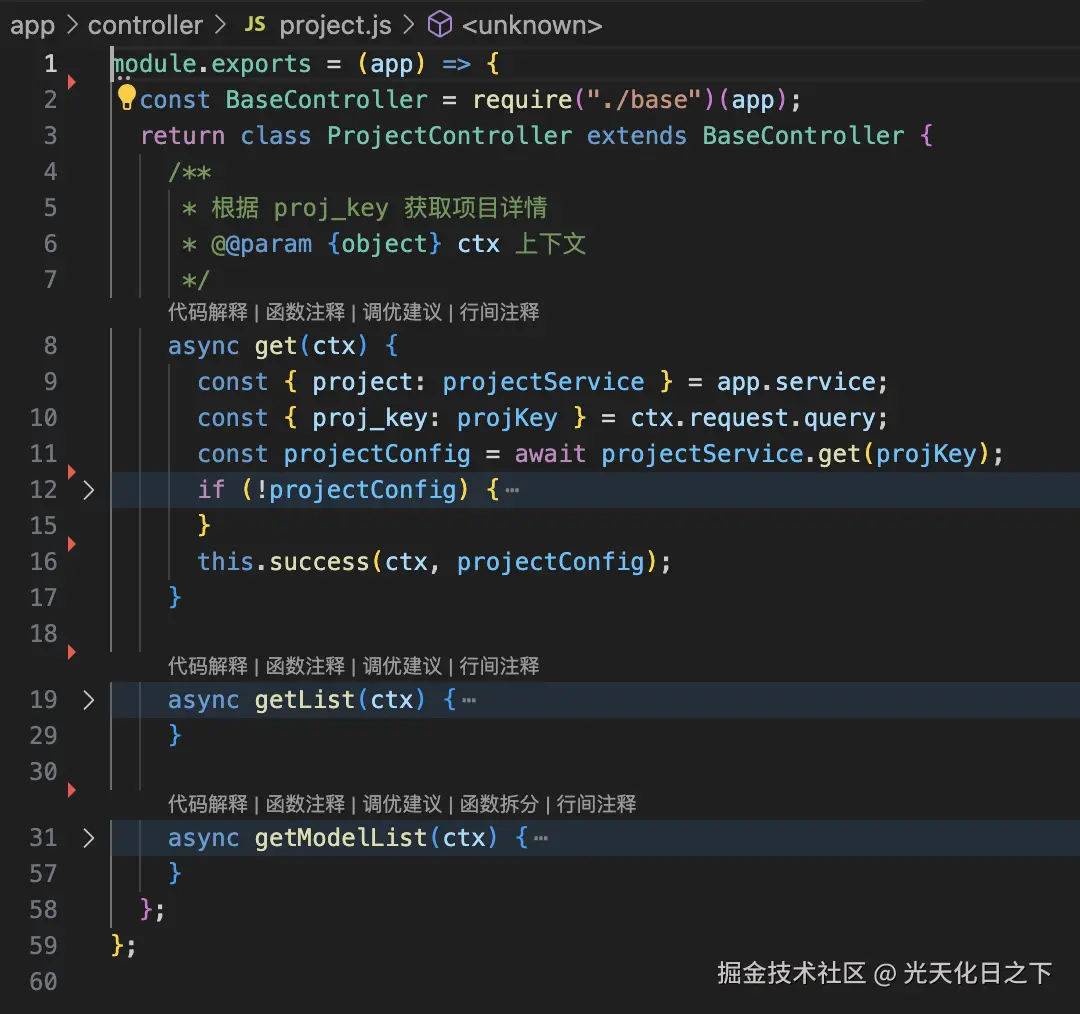Click 函数拆分 above getModelList method
Image resolution: width=1080 pixels, height=1014 pixels.
[x=499, y=804]
